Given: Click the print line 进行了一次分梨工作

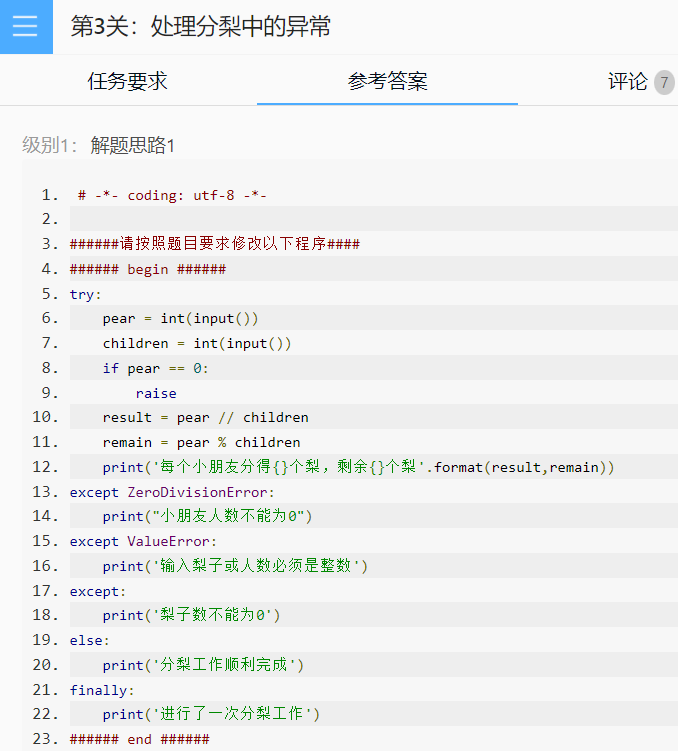Looking at the screenshot, I should point(211,714).
